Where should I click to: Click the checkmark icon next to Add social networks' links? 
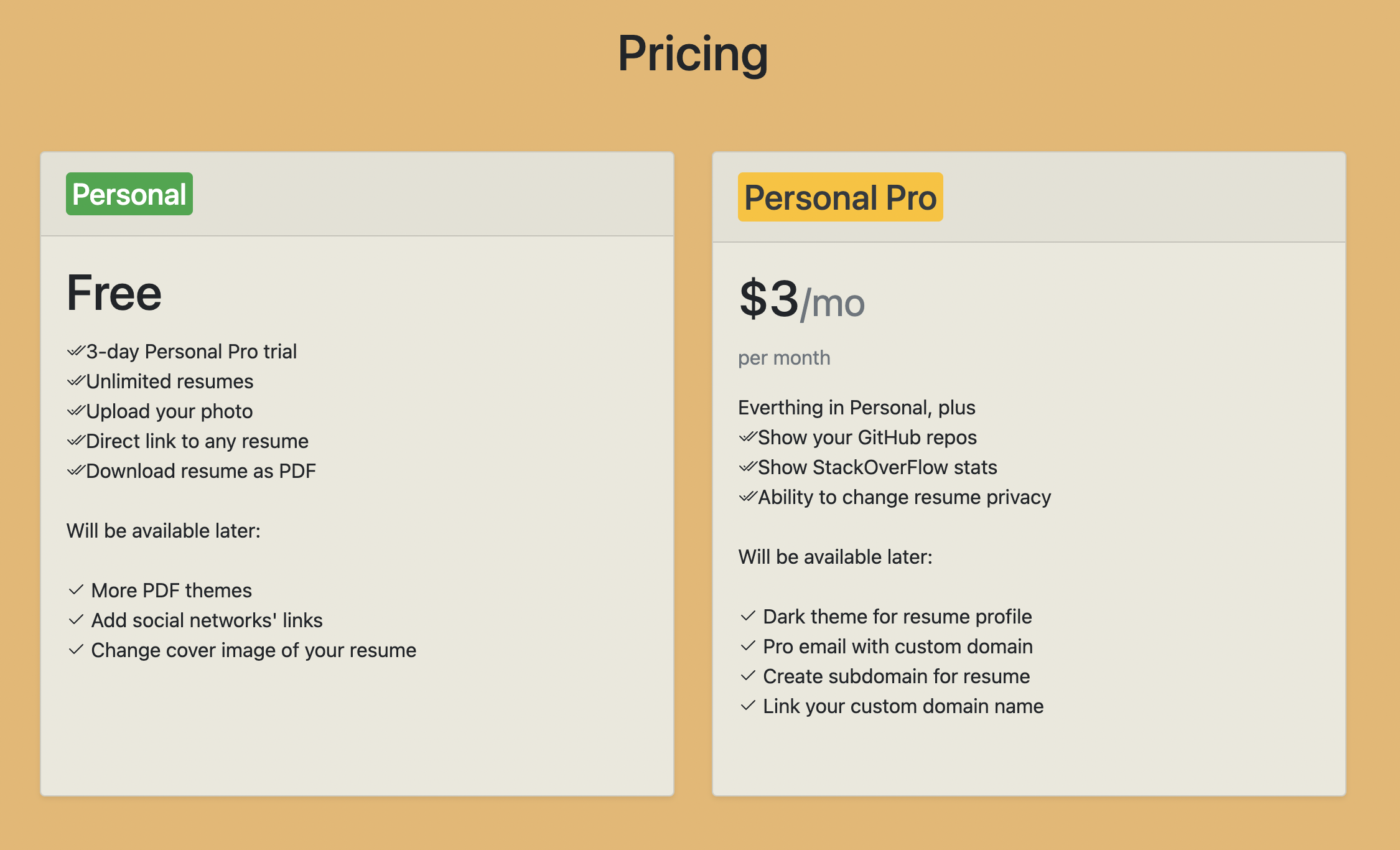click(x=76, y=619)
